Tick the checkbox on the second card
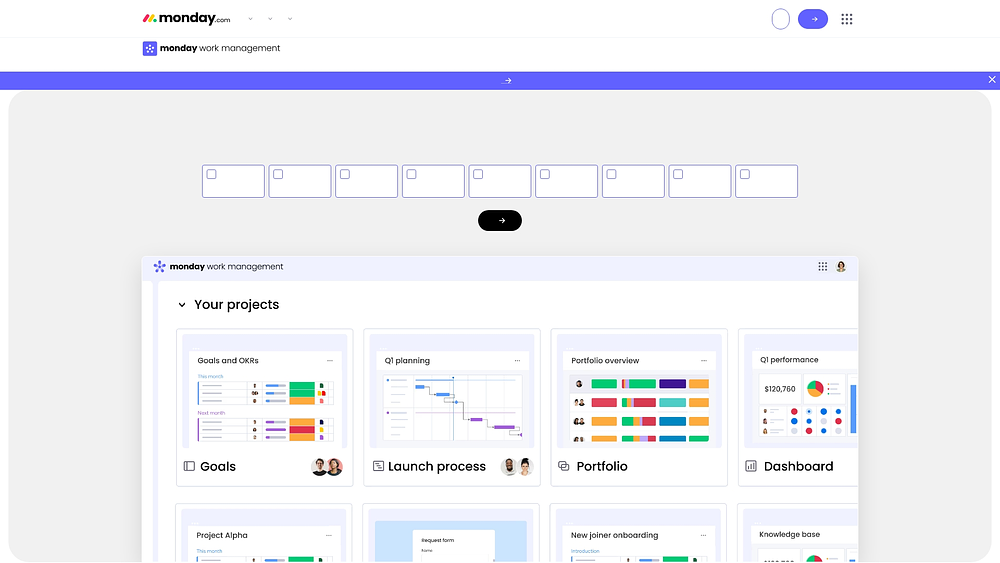Screen dimensions: 1000x563 [278, 174]
